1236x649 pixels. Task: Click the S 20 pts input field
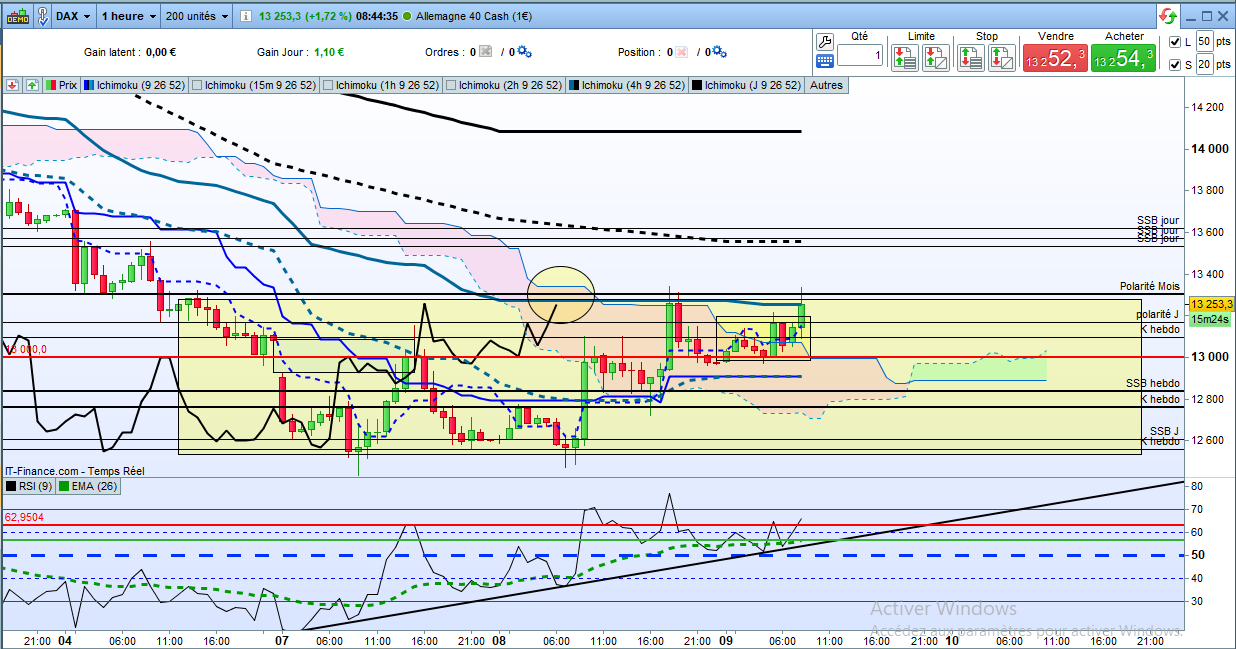coord(1204,64)
